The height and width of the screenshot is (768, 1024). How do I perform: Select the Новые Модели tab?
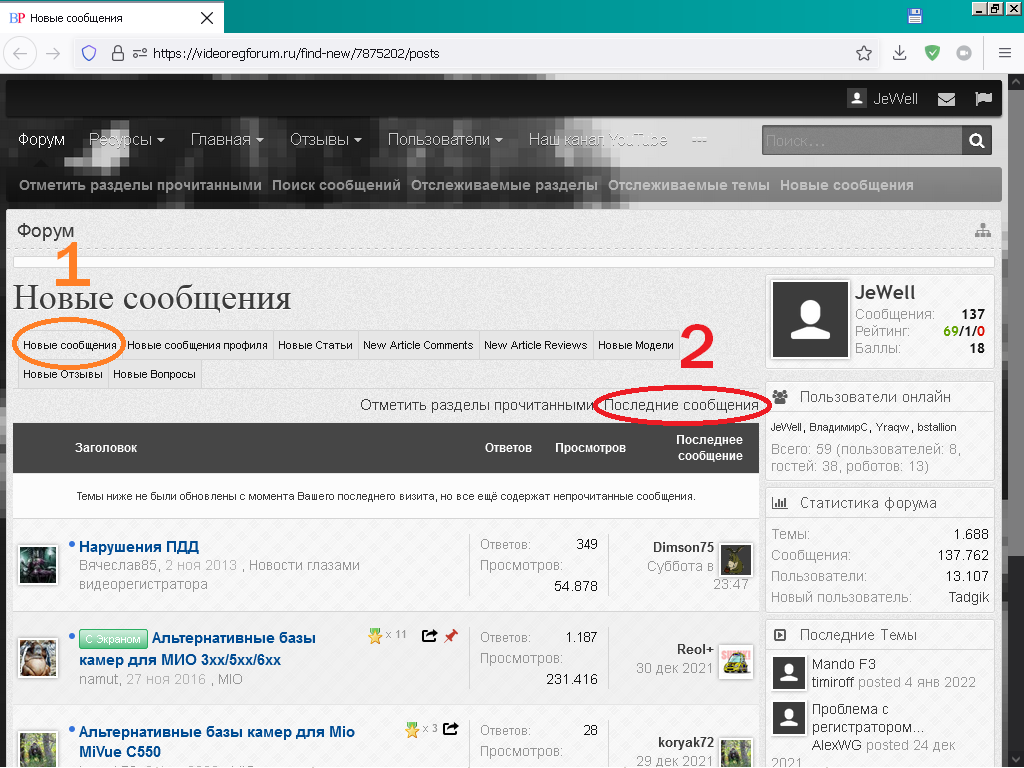point(635,345)
